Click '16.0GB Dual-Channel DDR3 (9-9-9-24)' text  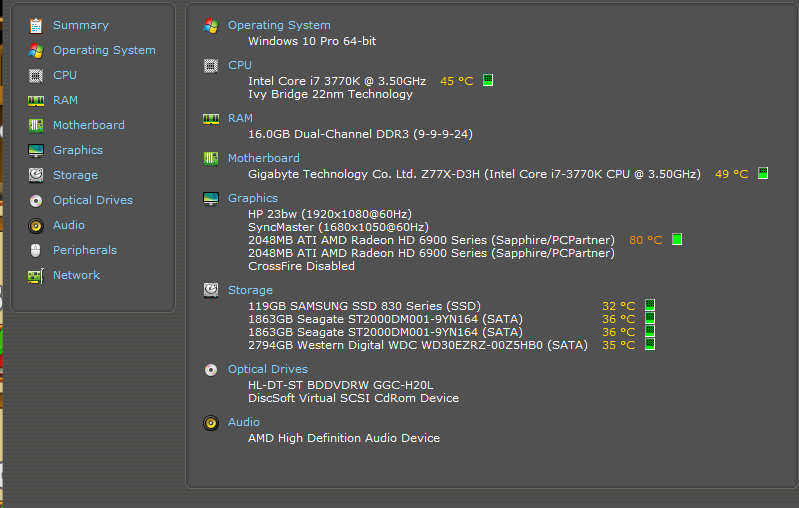click(360, 134)
